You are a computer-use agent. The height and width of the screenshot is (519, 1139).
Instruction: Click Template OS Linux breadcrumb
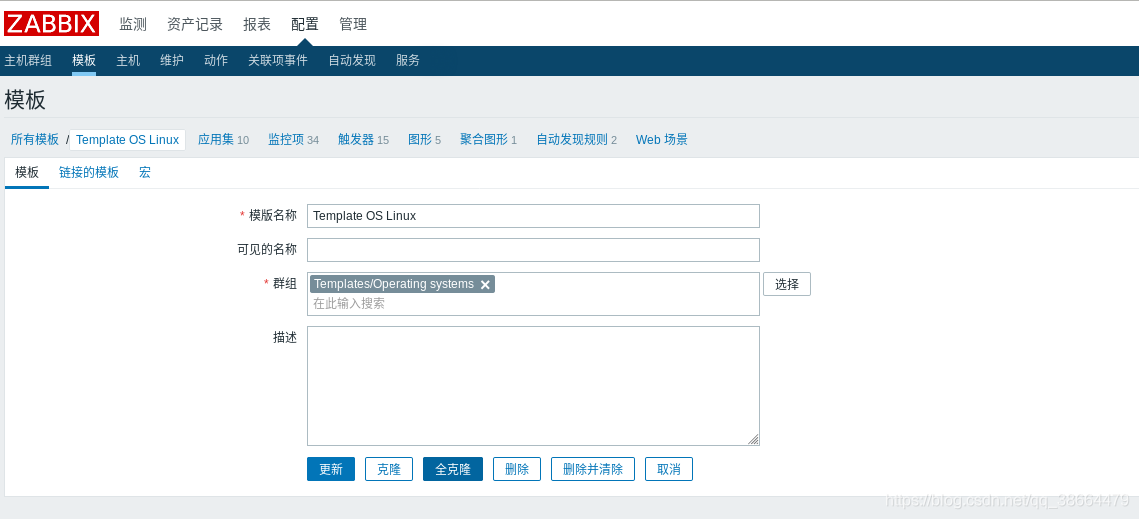(127, 140)
